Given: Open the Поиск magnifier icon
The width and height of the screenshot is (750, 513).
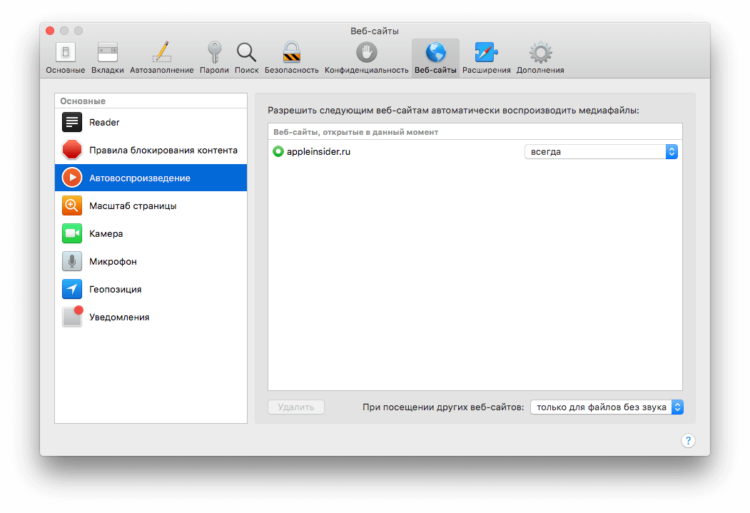Looking at the screenshot, I should [246, 53].
